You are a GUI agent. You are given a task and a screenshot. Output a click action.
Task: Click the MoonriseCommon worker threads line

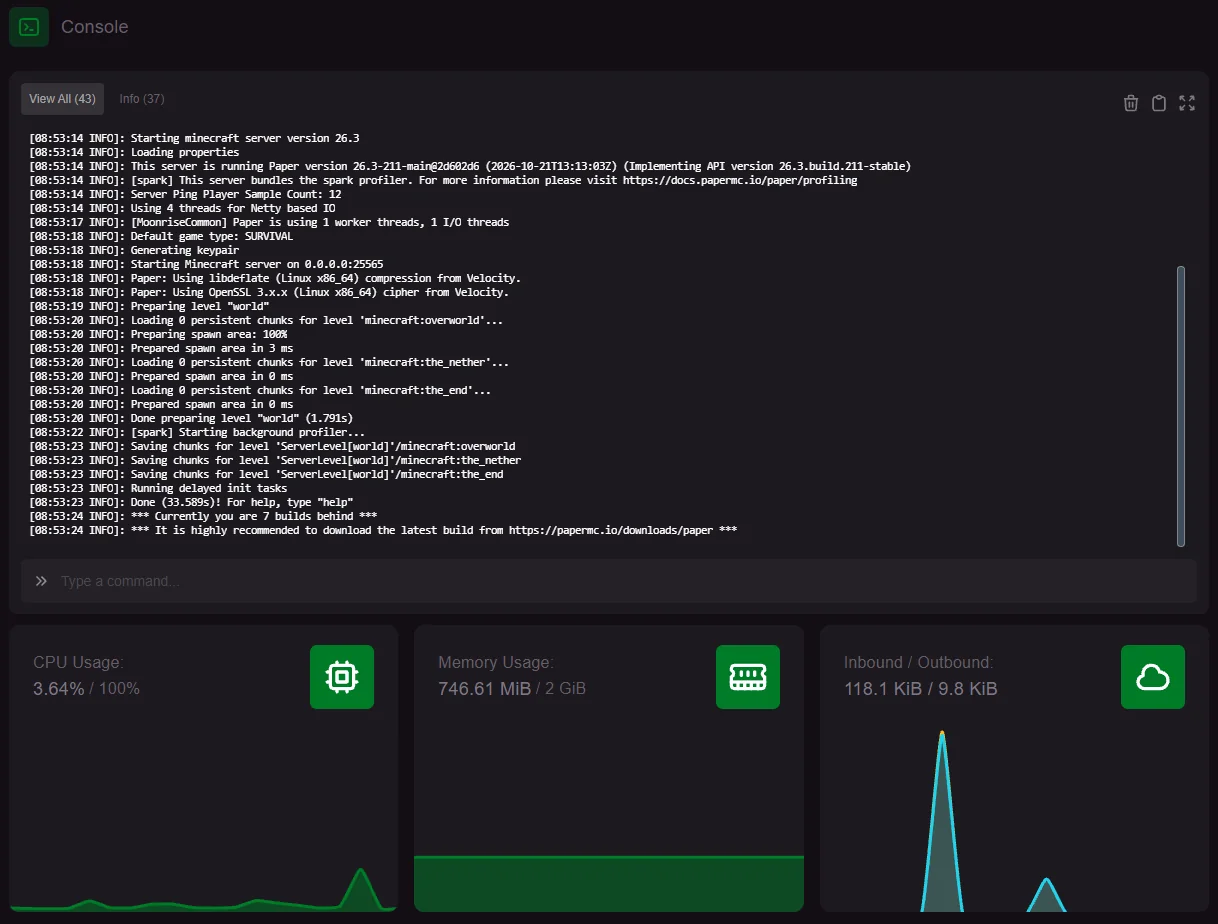269,222
